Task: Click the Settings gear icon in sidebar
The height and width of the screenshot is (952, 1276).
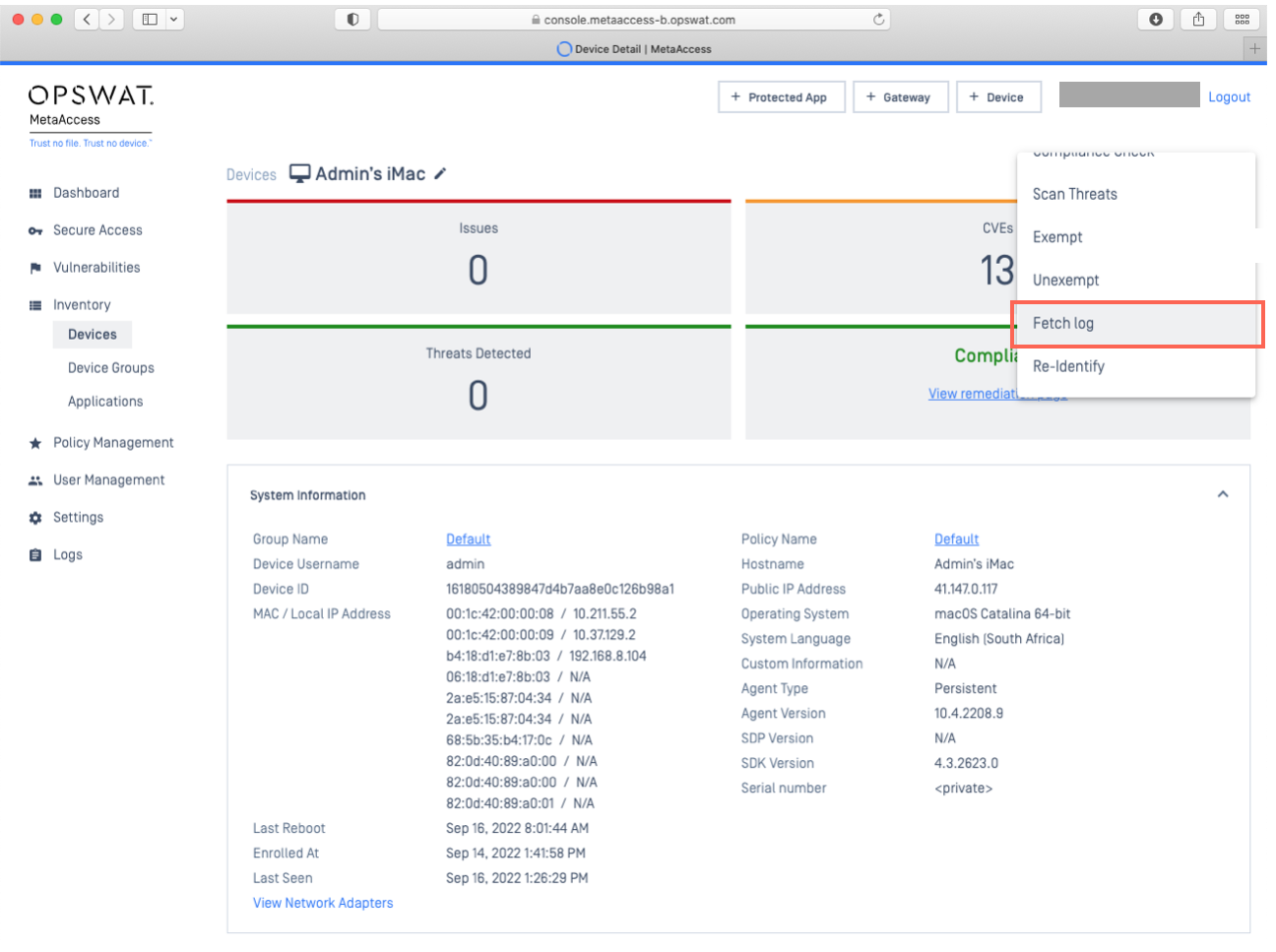Action: pyautogui.click(x=35, y=519)
